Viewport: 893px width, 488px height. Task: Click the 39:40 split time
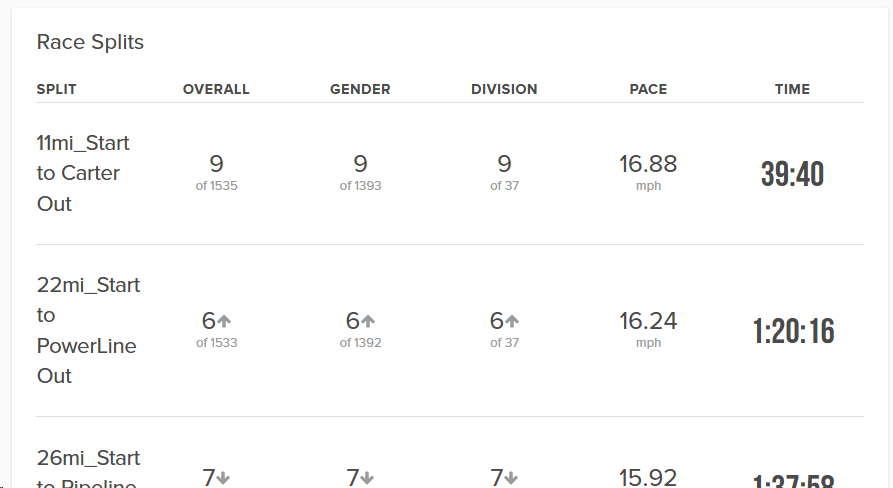point(792,174)
